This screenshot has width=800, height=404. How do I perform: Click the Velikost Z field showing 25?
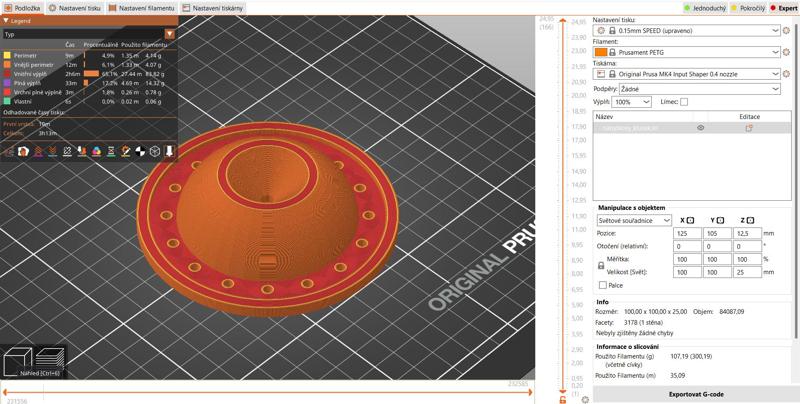(747, 272)
